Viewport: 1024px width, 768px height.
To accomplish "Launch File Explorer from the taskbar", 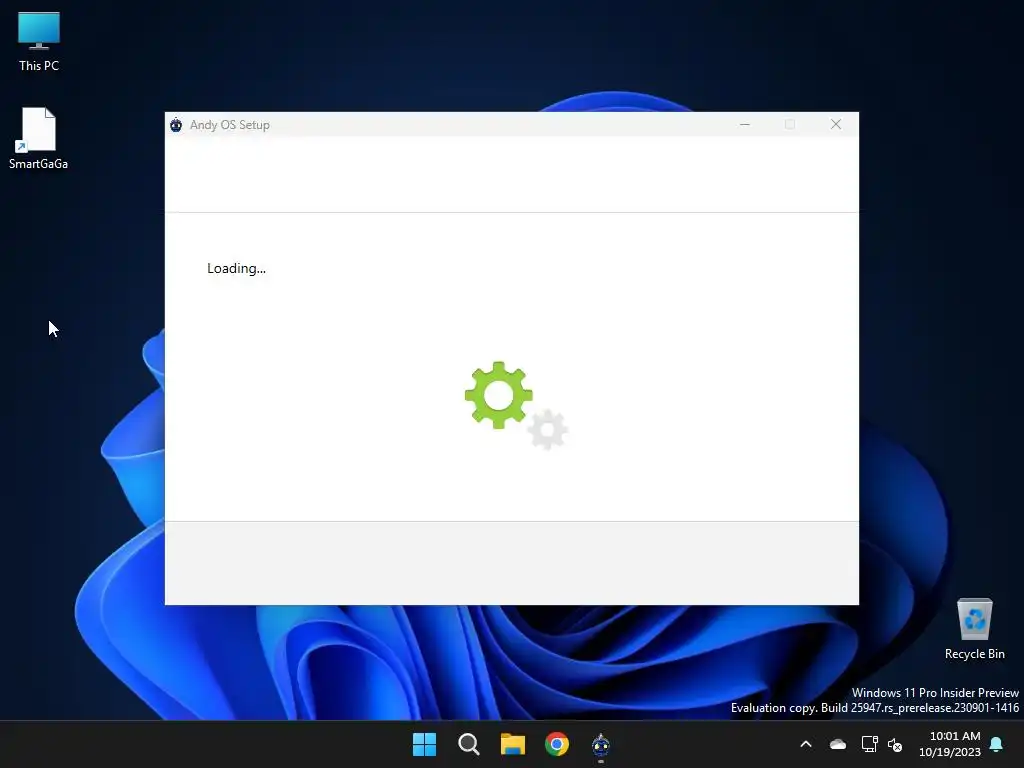I will 513,744.
